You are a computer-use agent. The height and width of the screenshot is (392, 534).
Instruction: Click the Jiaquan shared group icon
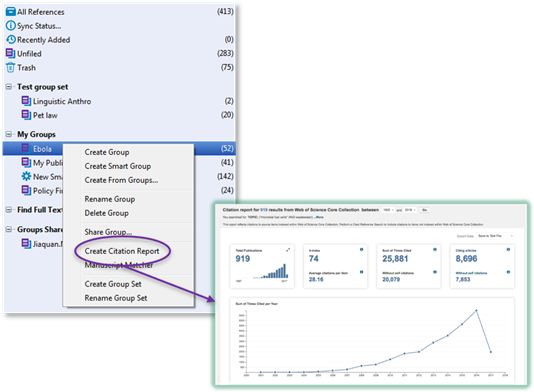tap(26, 244)
